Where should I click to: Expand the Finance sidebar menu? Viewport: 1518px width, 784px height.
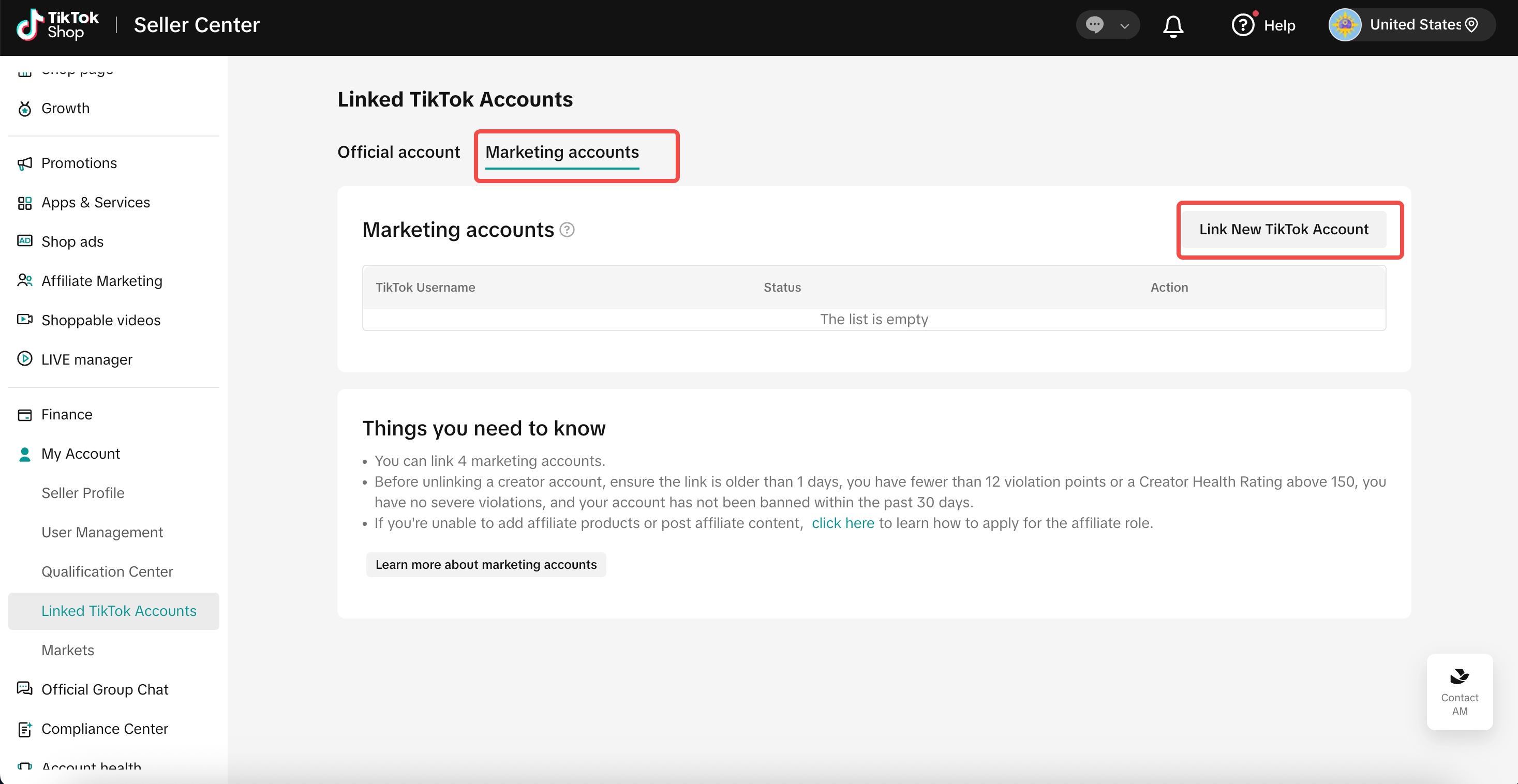[x=67, y=415]
